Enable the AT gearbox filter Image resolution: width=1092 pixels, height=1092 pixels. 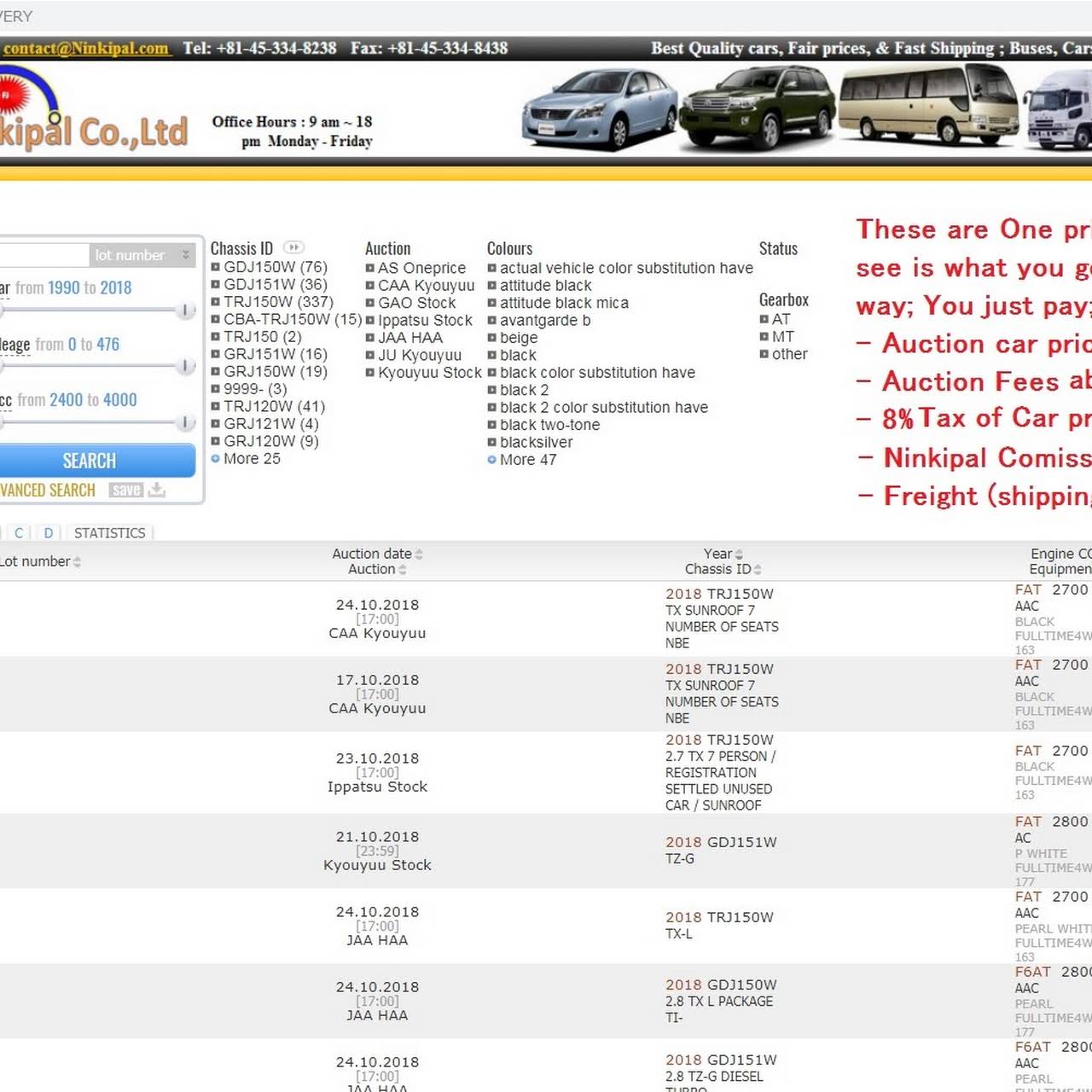click(x=764, y=319)
